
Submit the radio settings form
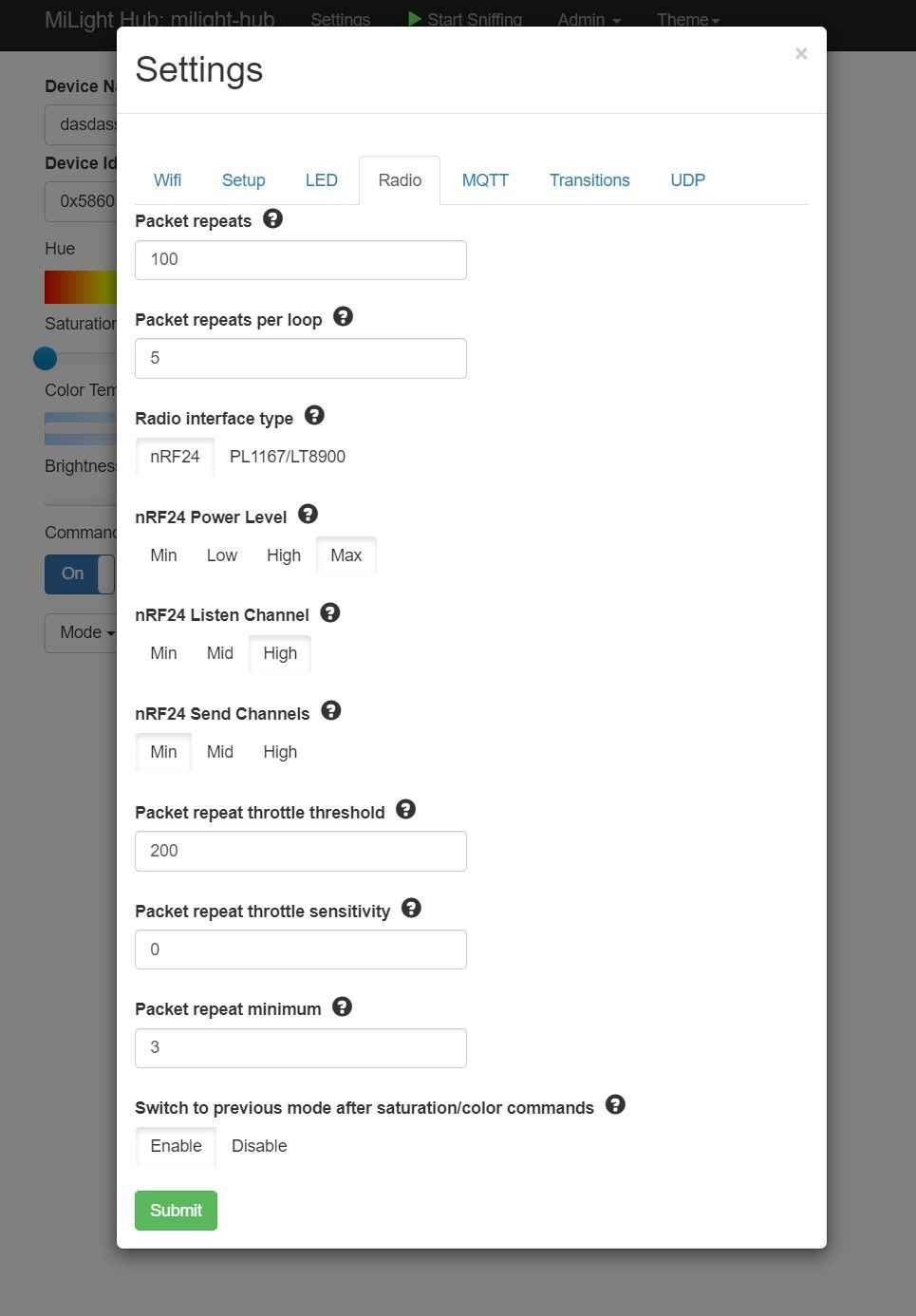176,1211
